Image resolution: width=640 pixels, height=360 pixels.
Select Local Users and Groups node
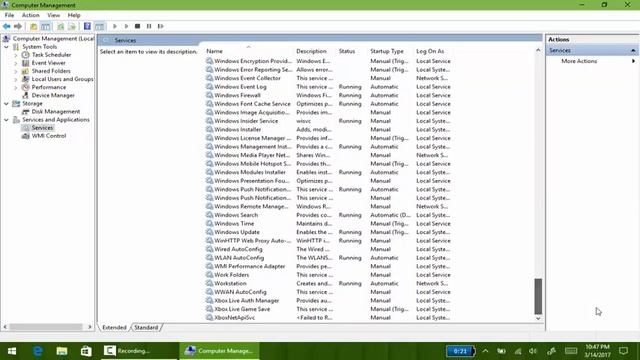(x=62, y=79)
